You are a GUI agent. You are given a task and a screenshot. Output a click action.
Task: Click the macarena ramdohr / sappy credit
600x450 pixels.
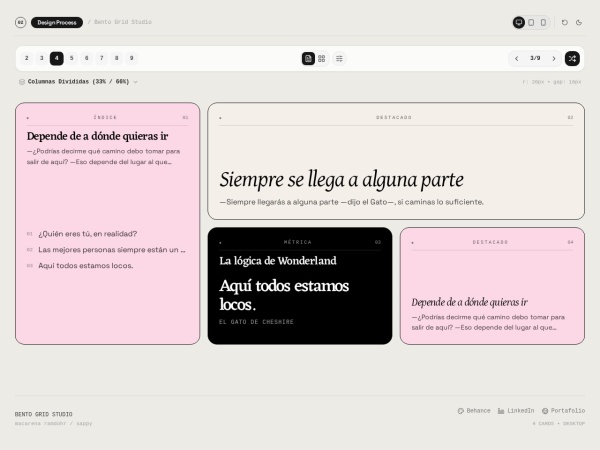pos(54,424)
